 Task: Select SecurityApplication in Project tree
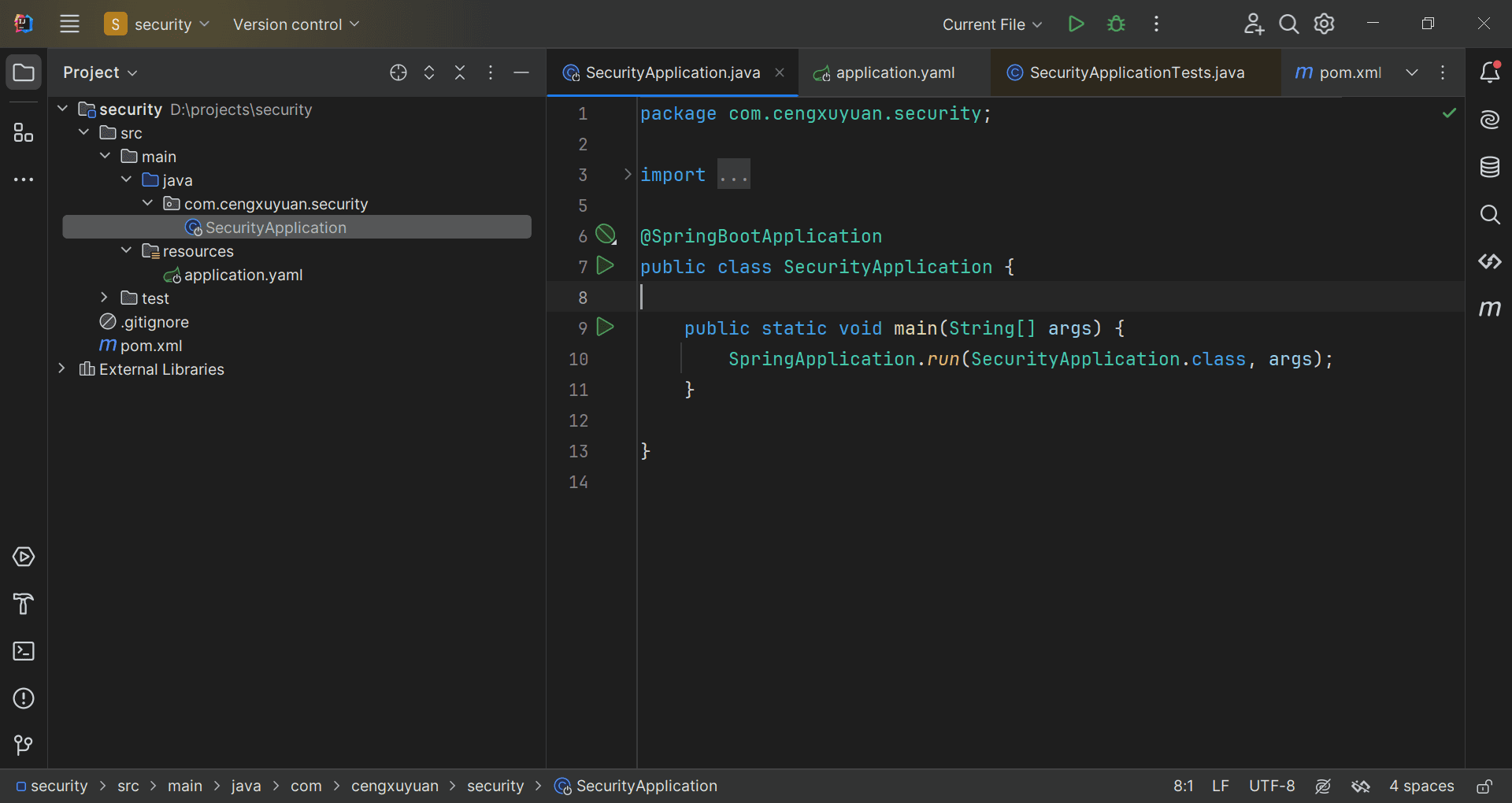coord(297,227)
